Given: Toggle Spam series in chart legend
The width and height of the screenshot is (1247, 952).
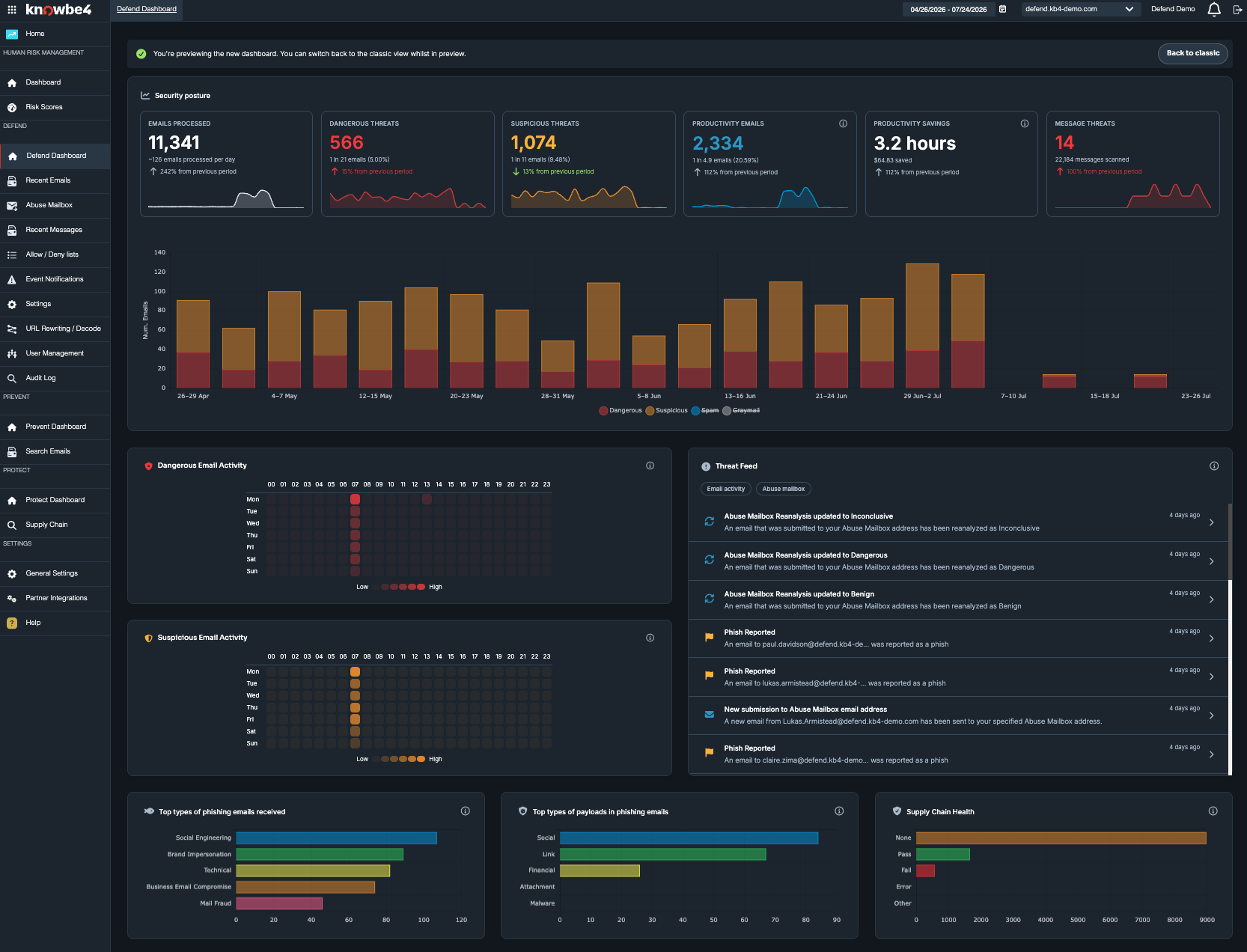Looking at the screenshot, I should [x=705, y=410].
